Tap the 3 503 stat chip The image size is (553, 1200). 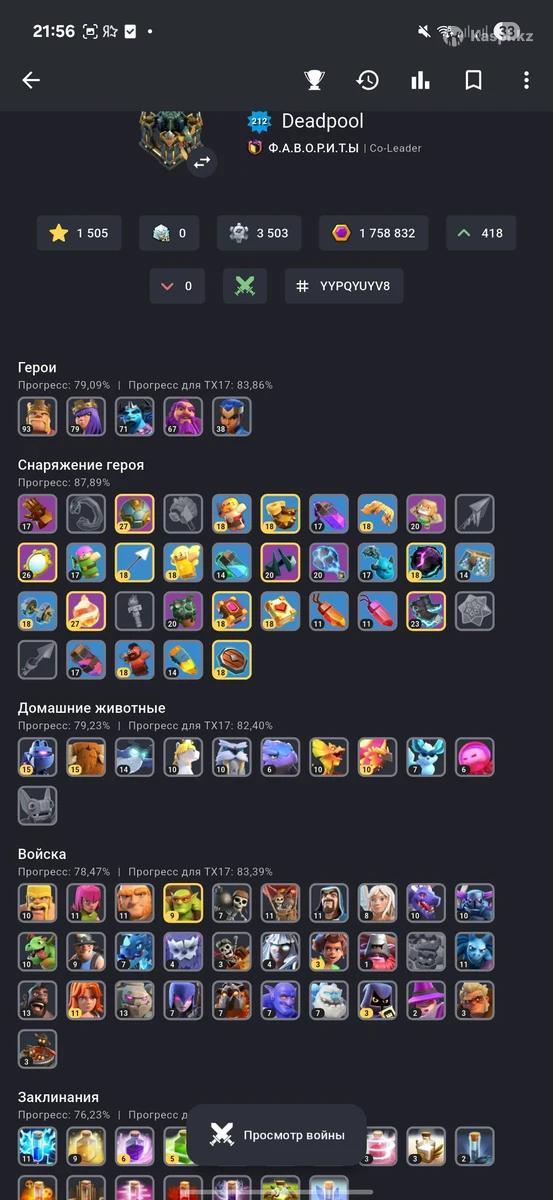[260, 233]
